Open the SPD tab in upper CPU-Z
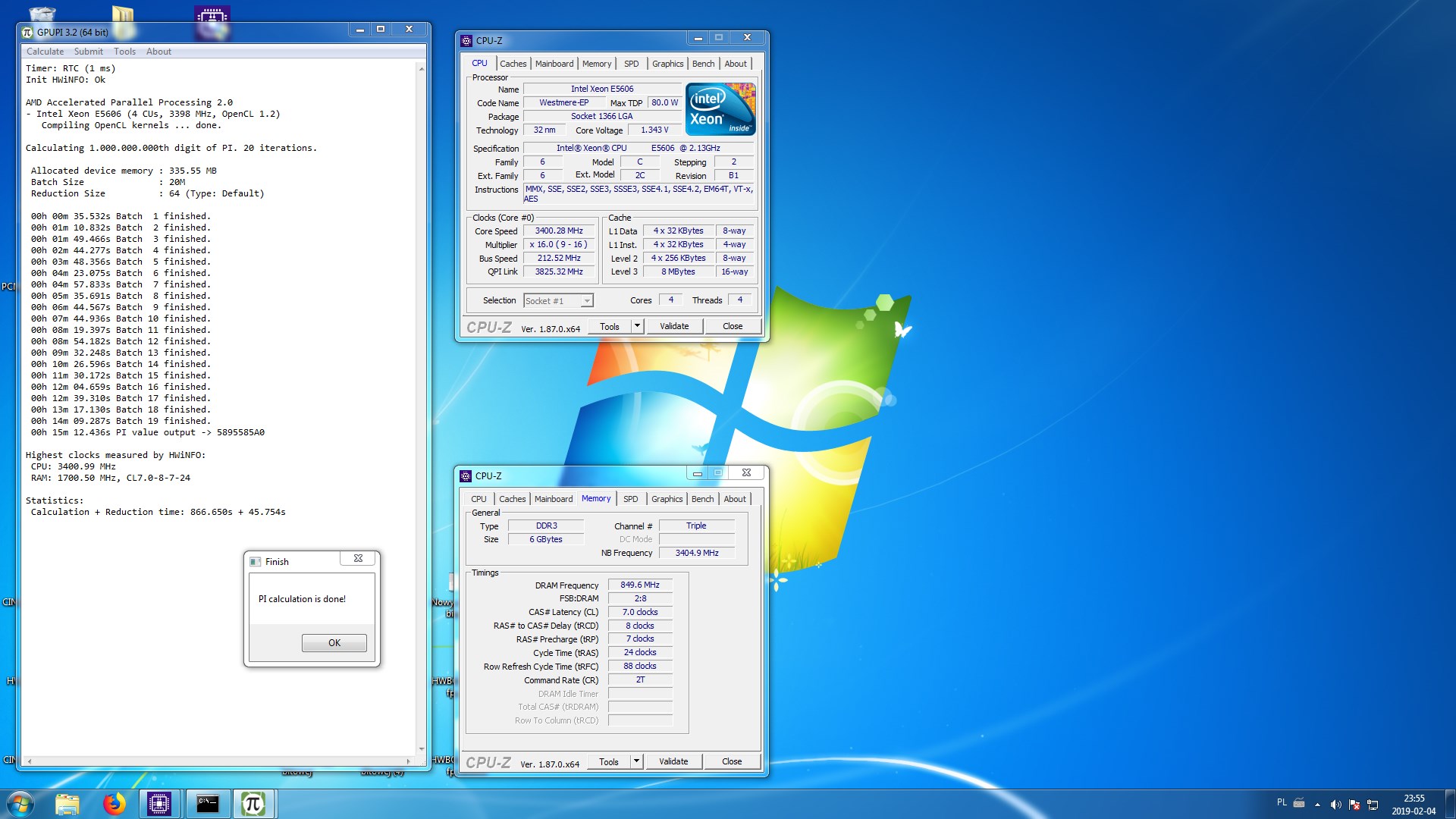Viewport: 1456px width, 819px height. coord(631,64)
